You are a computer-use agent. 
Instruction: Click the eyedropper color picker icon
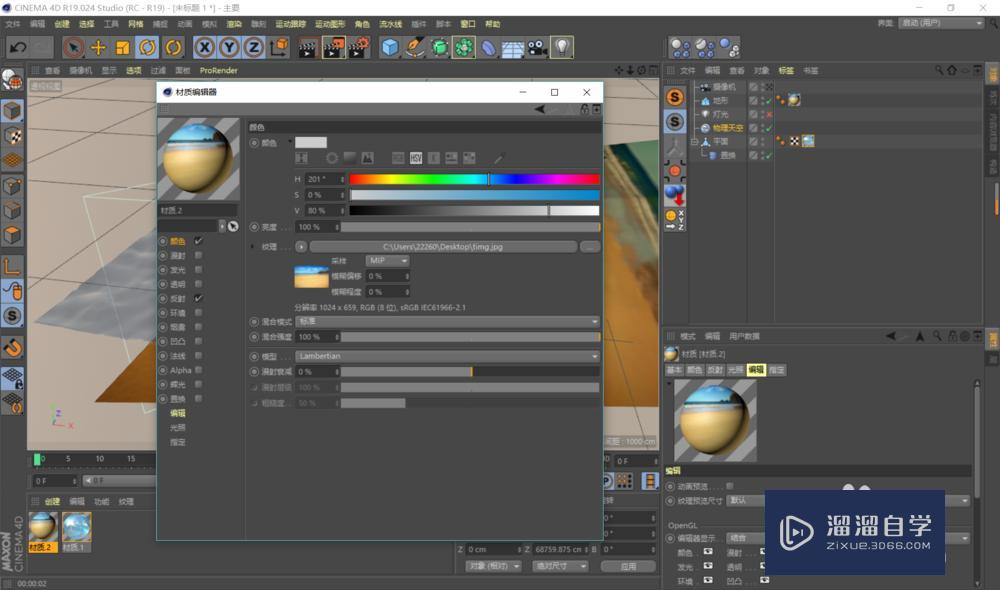tap(499, 158)
